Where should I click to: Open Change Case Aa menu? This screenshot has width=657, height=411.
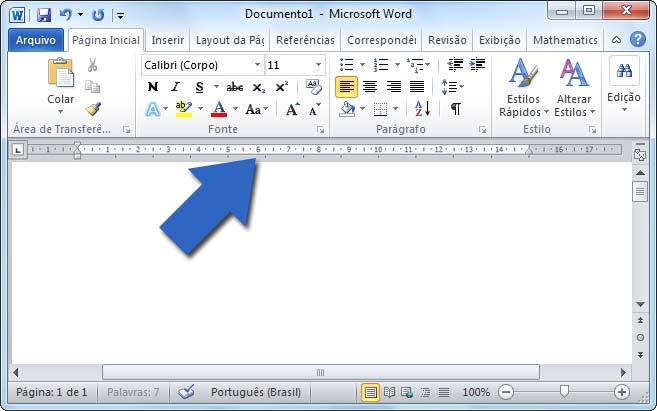pyautogui.click(x=256, y=110)
